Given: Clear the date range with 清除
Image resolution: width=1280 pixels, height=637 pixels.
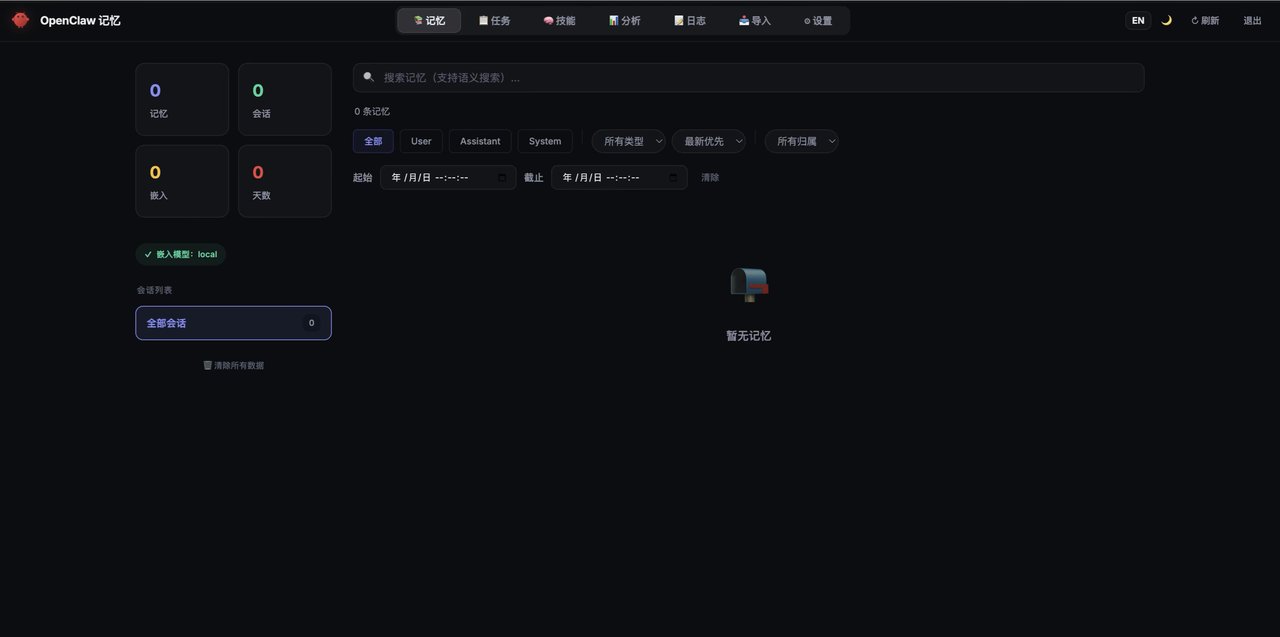Looking at the screenshot, I should click(x=710, y=177).
